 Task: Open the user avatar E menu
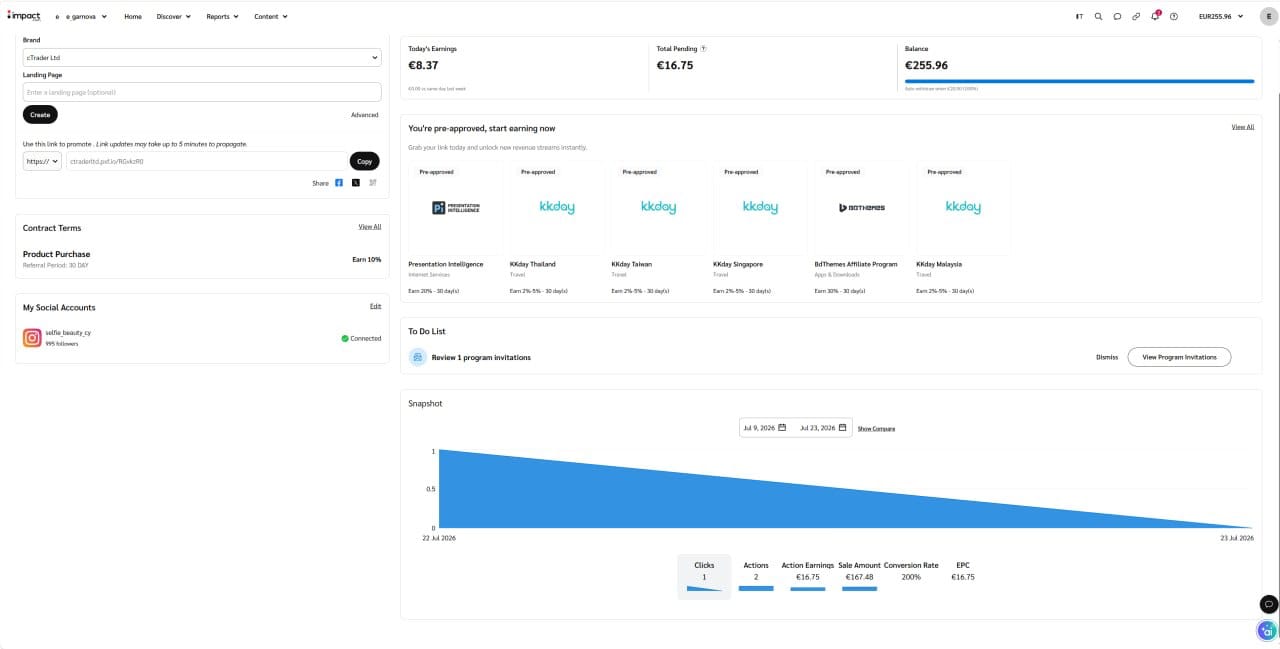(1269, 16)
